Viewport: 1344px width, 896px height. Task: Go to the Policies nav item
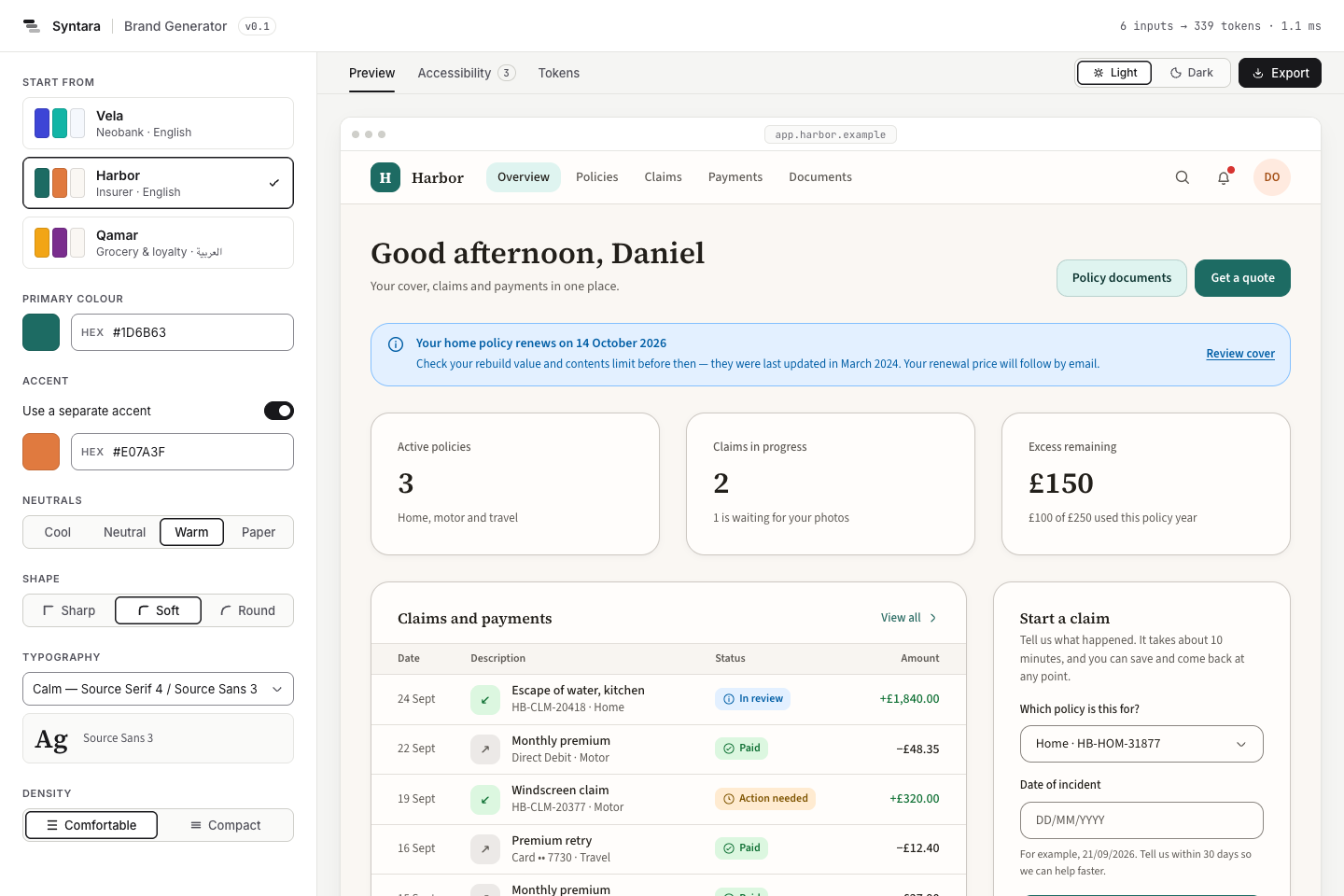coord(597,177)
